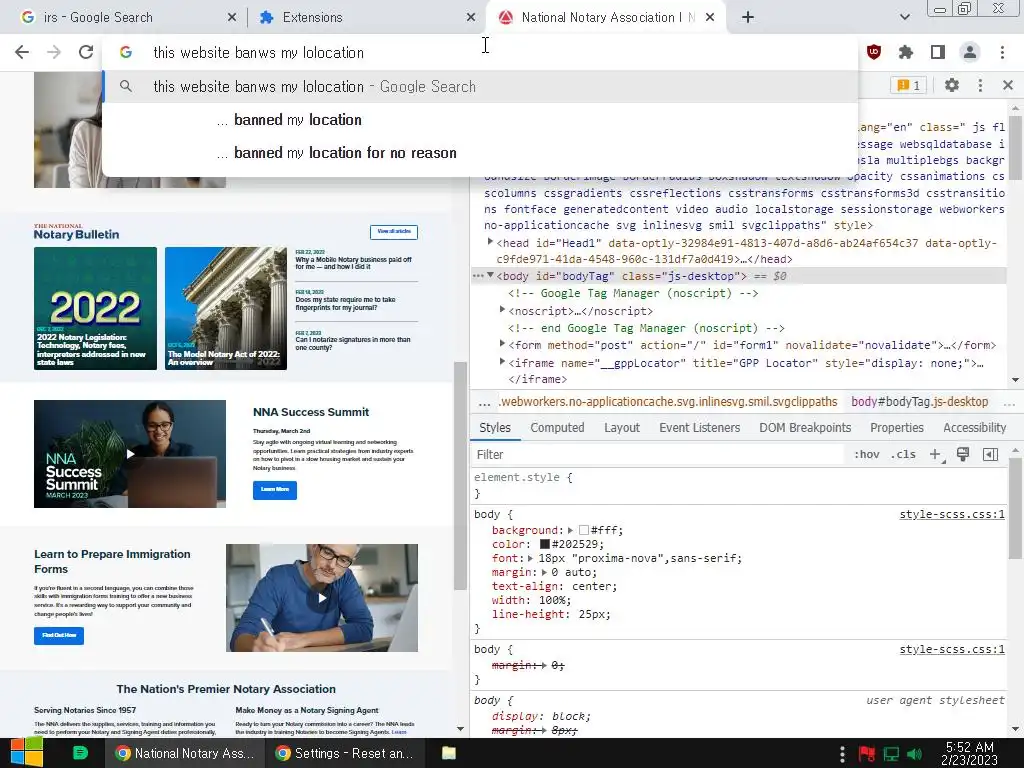The image size is (1024, 768).
Task: Open DevTools settings gear
Action: click(952, 85)
